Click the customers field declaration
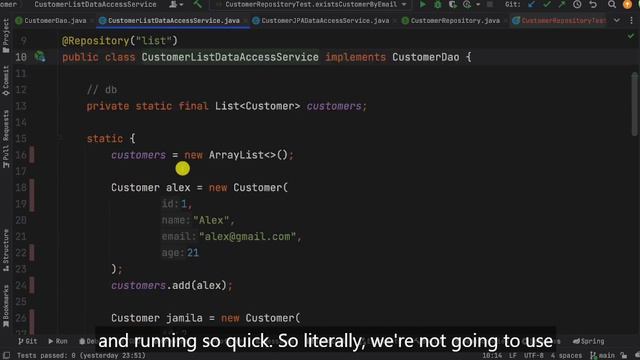Viewport: 640px width, 360px height. pos(334,106)
